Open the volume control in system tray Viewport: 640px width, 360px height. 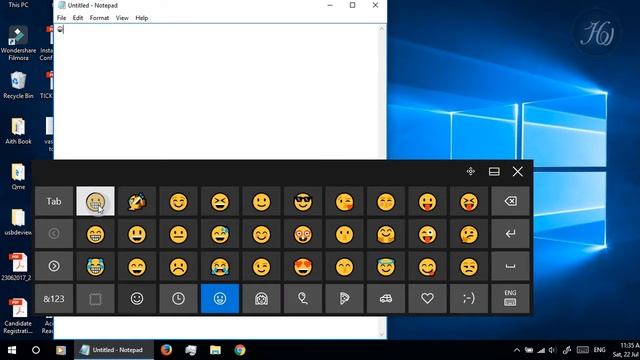[553, 350]
